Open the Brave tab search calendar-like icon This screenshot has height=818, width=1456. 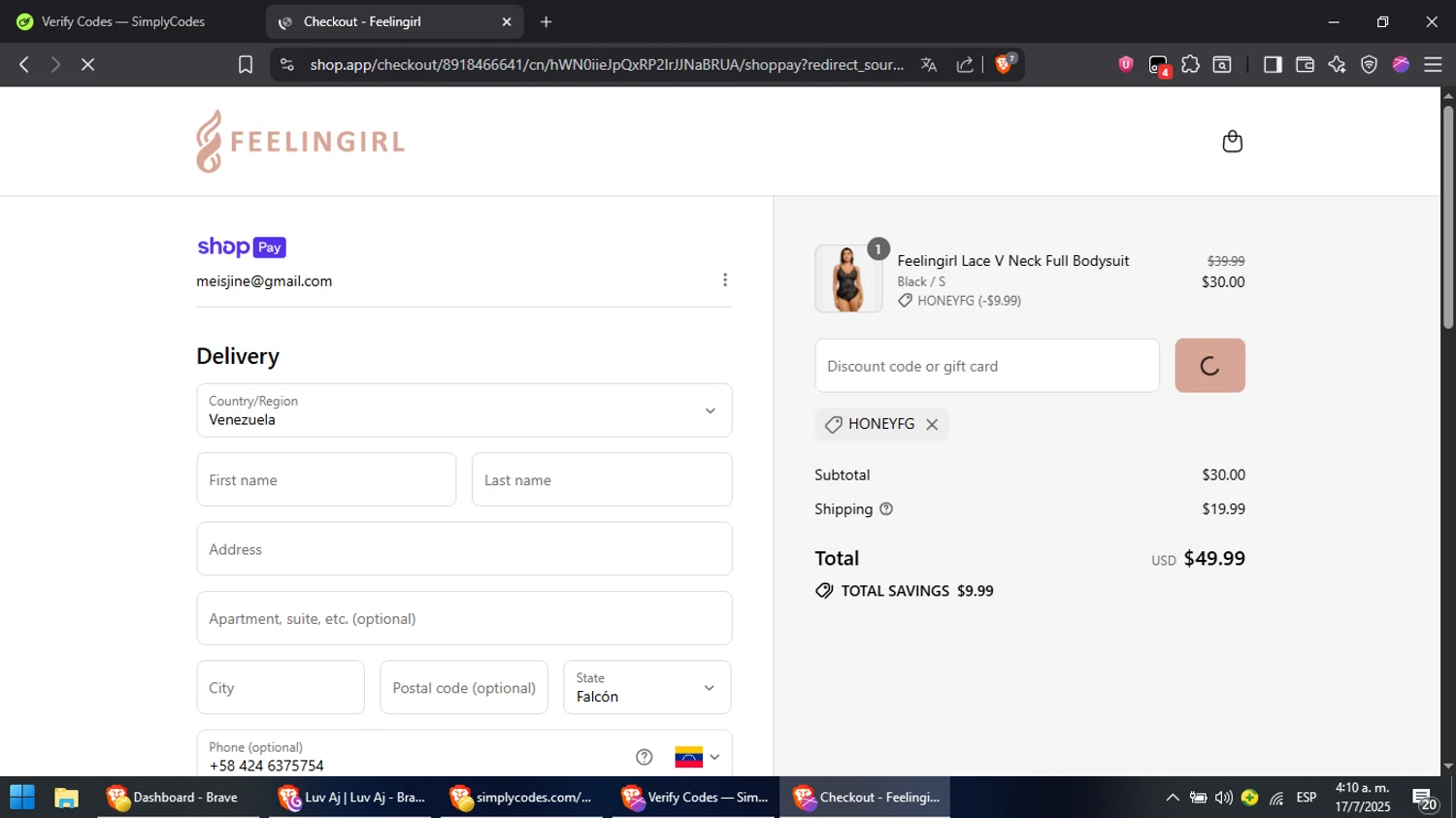(x=1222, y=64)
